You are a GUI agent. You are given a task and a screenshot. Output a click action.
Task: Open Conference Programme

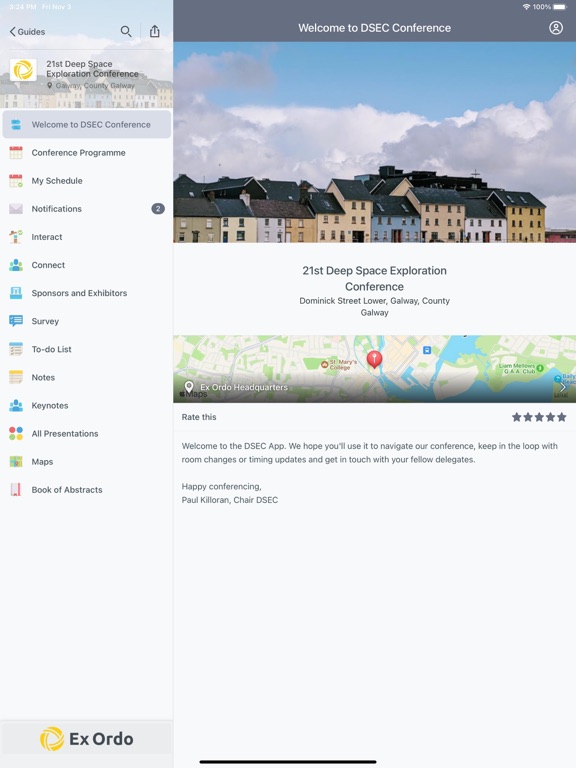[x=87, y=153]
